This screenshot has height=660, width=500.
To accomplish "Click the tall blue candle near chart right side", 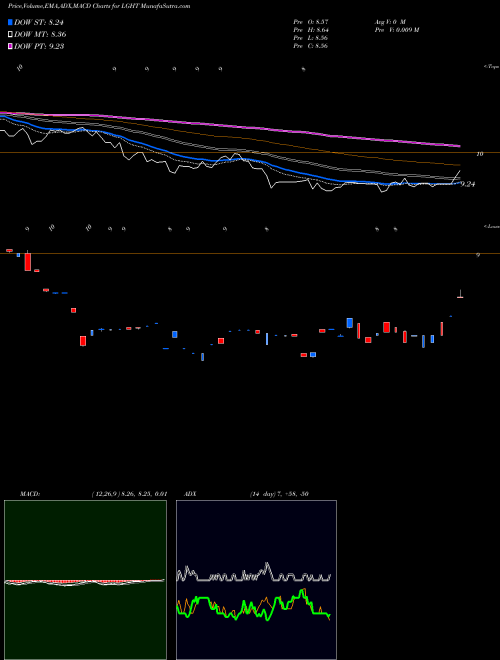I will click(349, 323).
